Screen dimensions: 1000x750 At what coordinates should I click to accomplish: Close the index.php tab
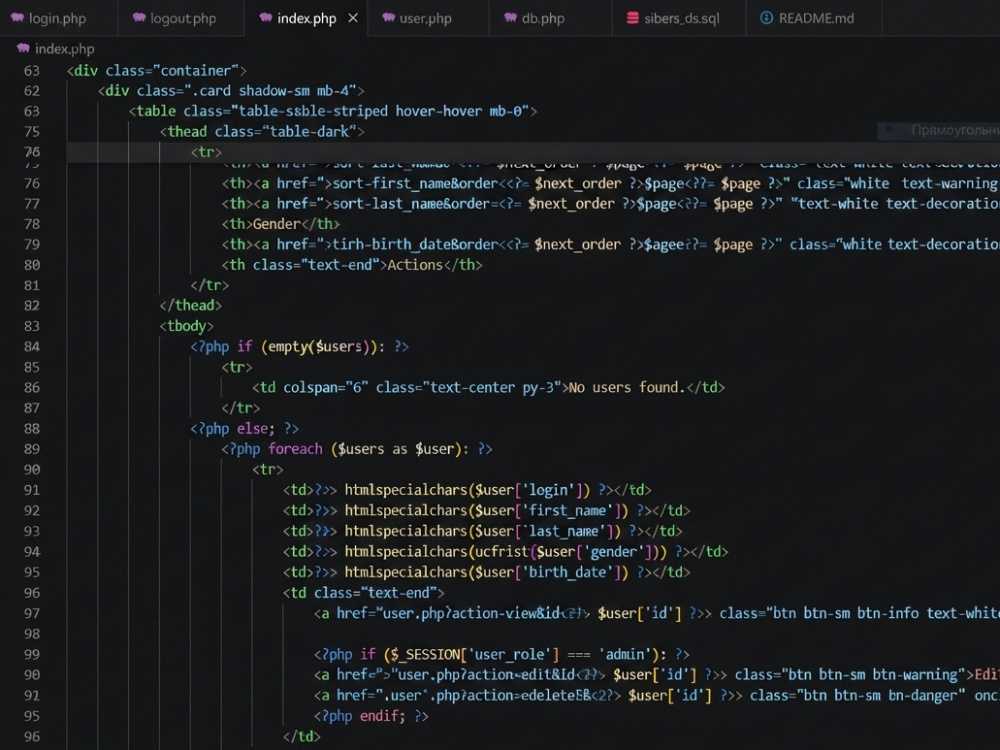pyautogui.click(x=353, y=18)
